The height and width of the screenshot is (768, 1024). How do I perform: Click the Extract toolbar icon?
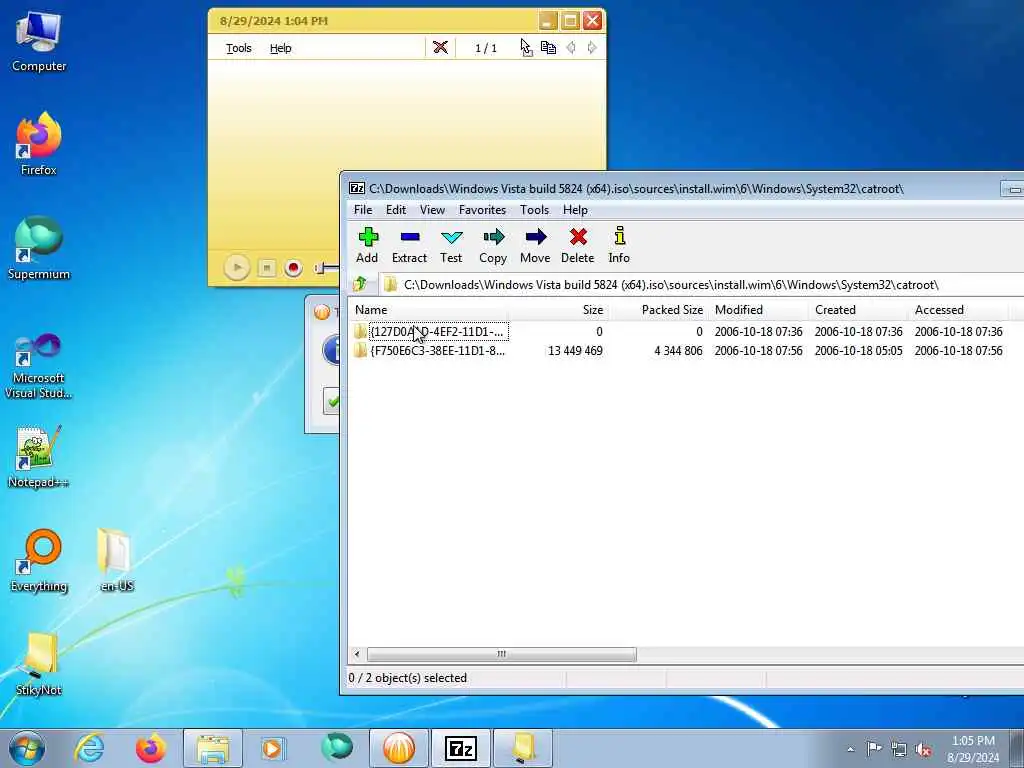[x=409, y=245]
